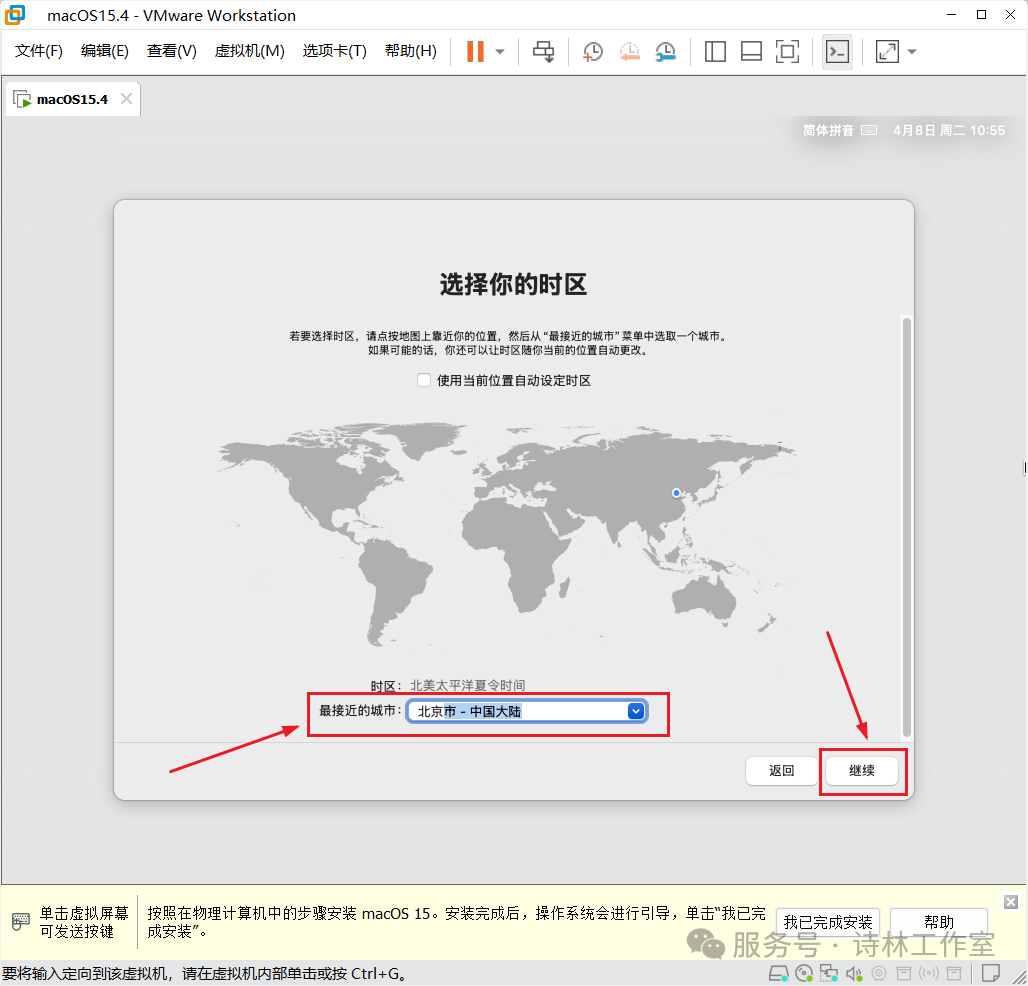Screen dimensions: 1028x986
Task: Open the 选项卡(T) menu
Action: coord(334,50)
